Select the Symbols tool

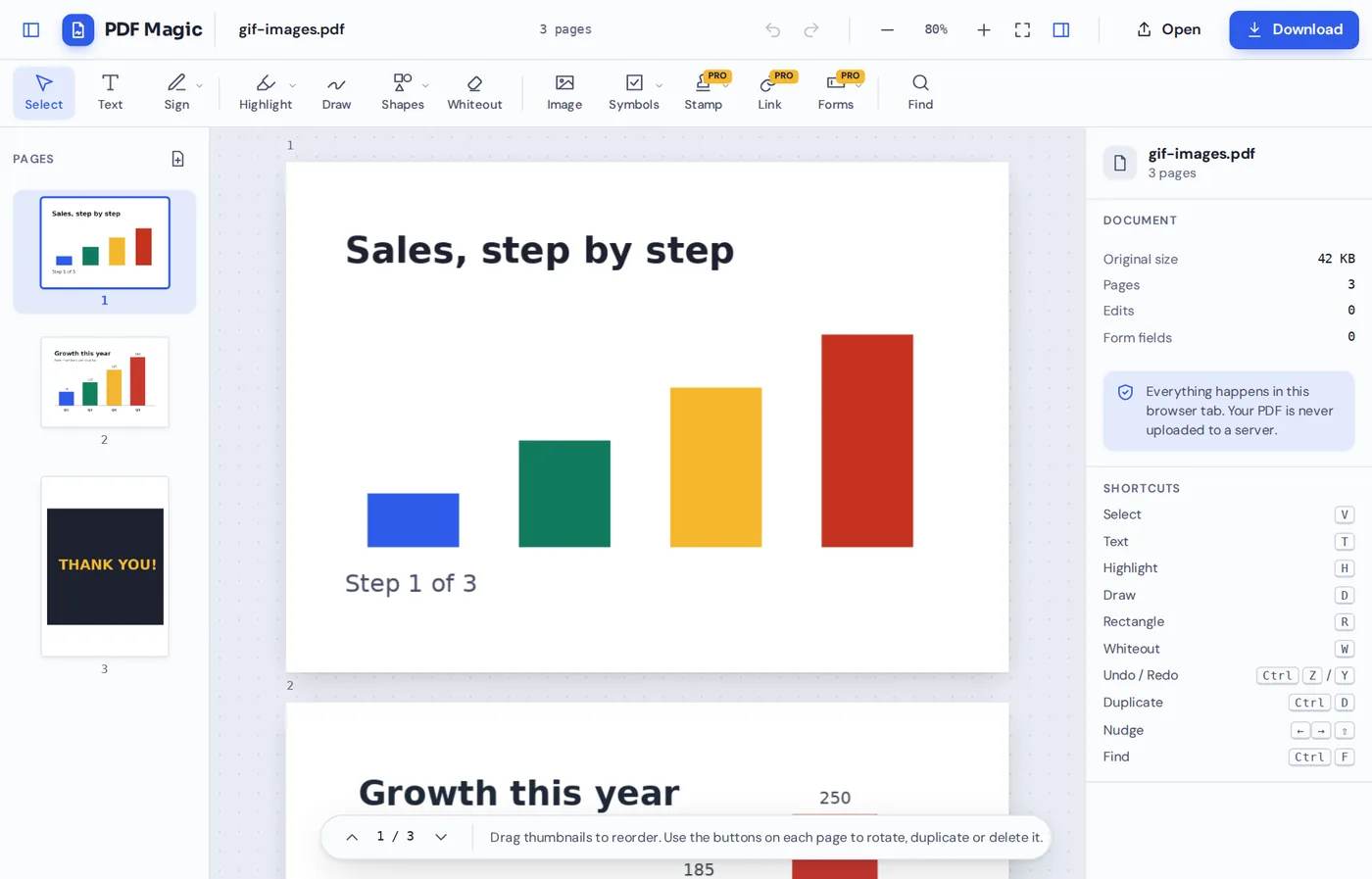click(x=634, y=92)
